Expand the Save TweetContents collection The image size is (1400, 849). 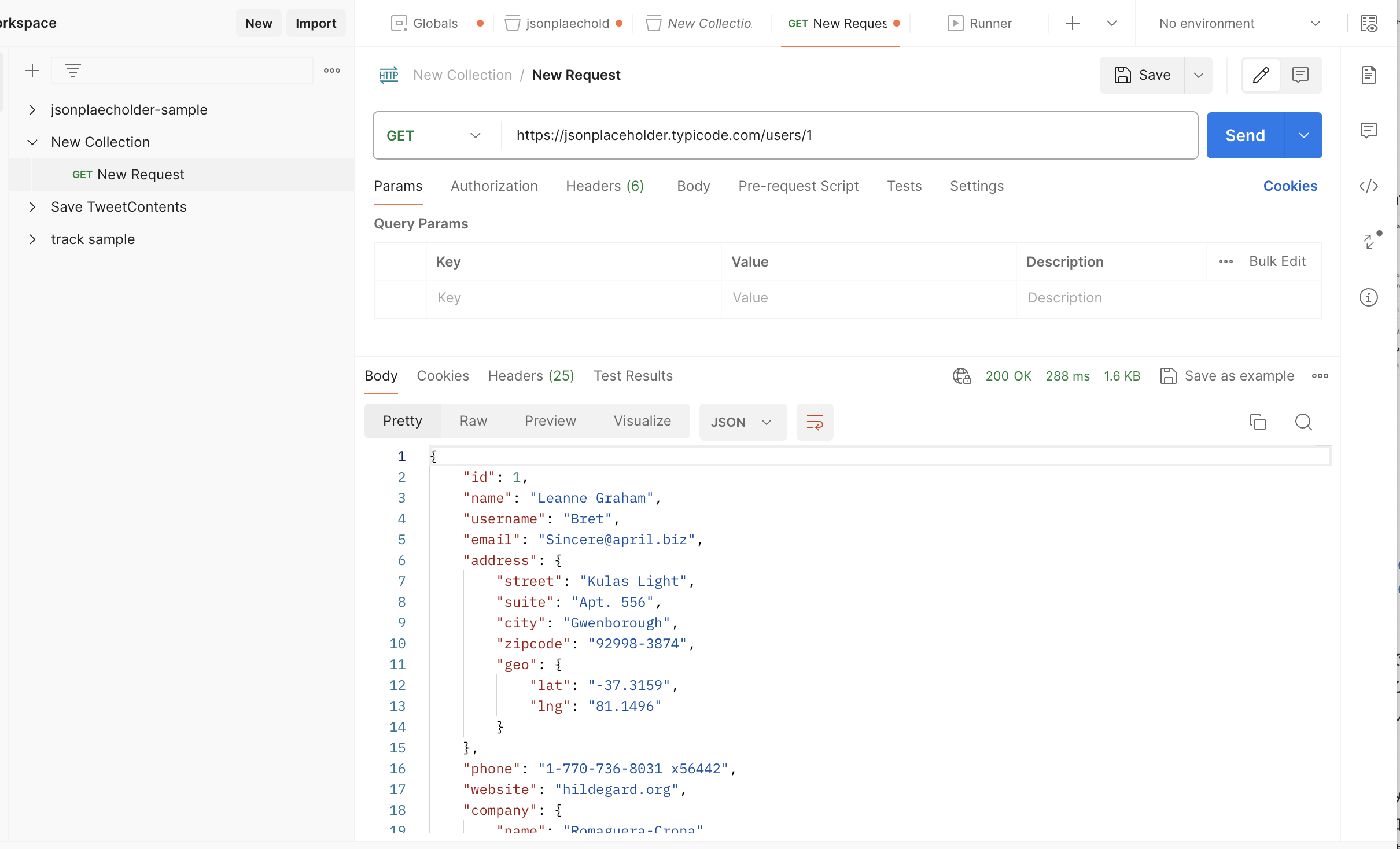(x=32, y=207)
